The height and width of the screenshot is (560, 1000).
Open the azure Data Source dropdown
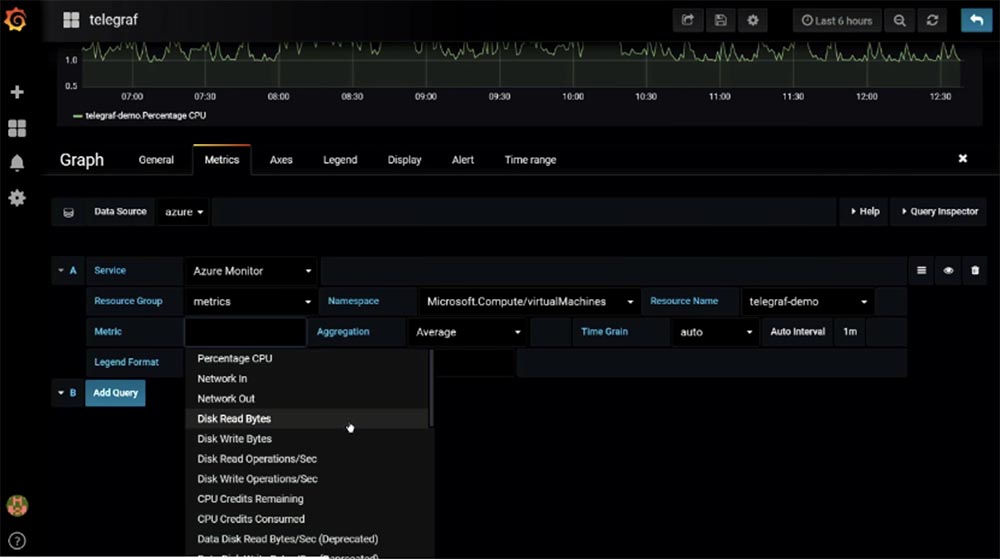click(184, 212)
